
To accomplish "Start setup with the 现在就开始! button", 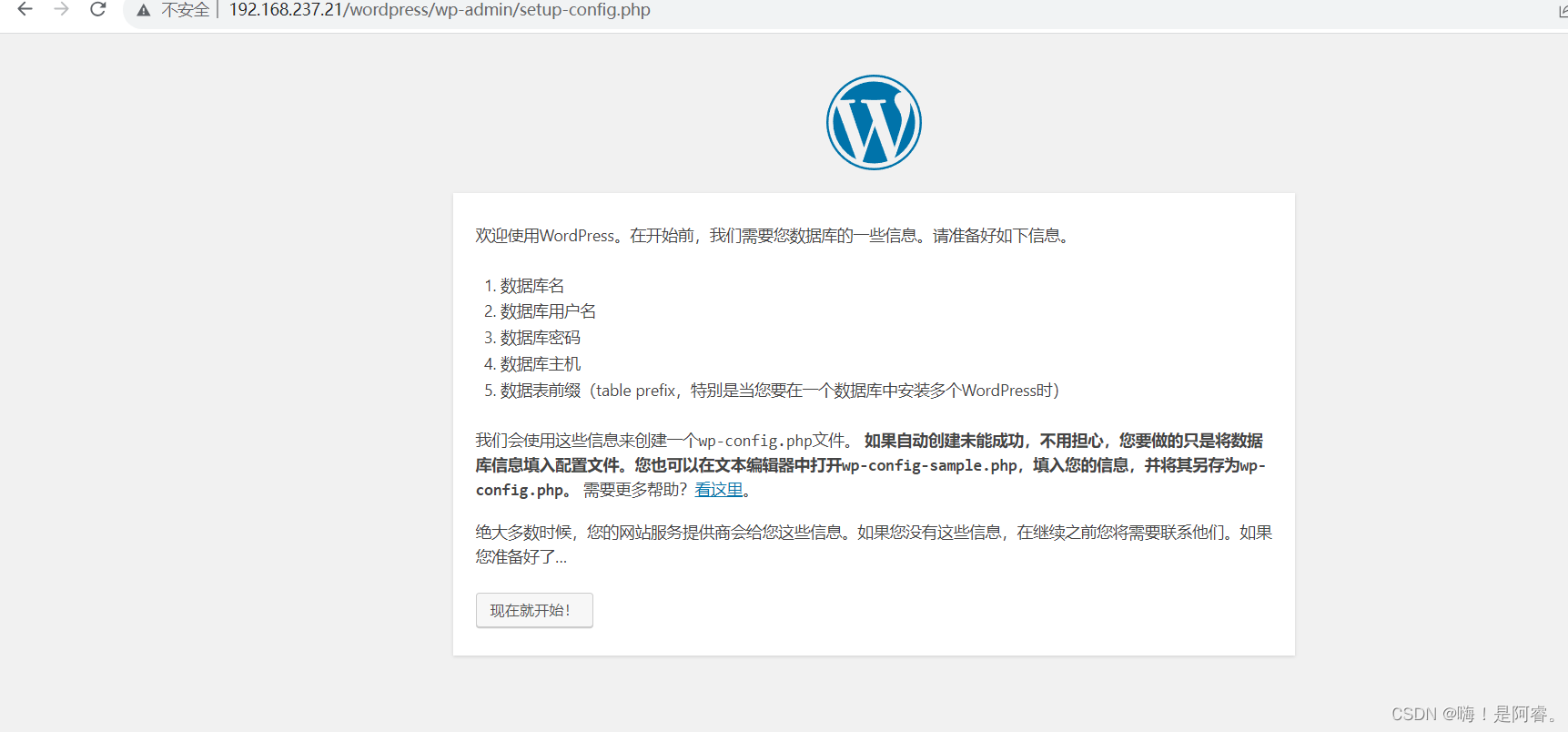I will coord(534,610).
